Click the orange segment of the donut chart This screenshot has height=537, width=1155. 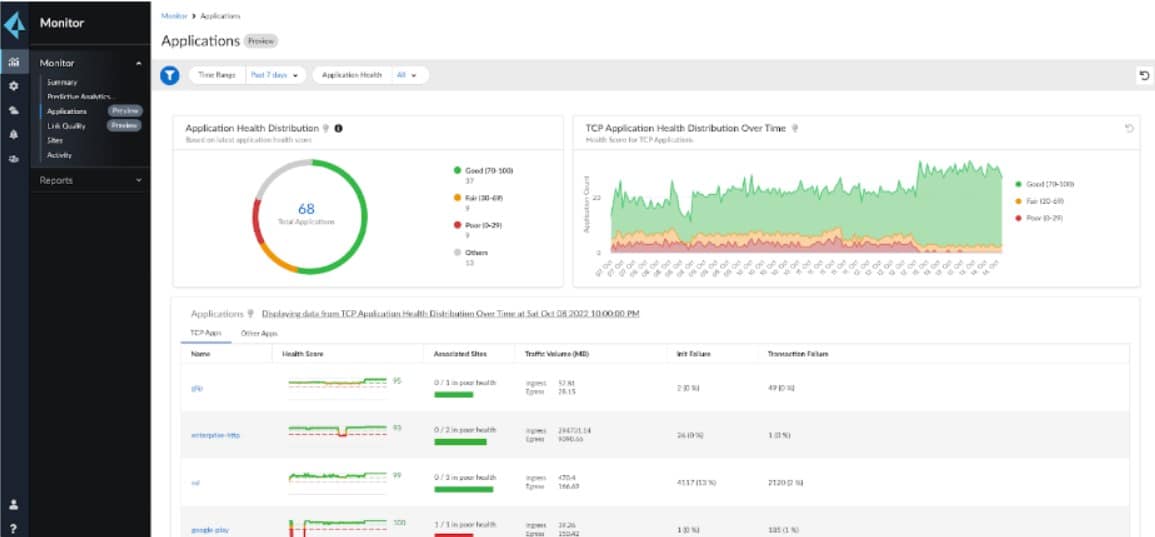point(275,259)
